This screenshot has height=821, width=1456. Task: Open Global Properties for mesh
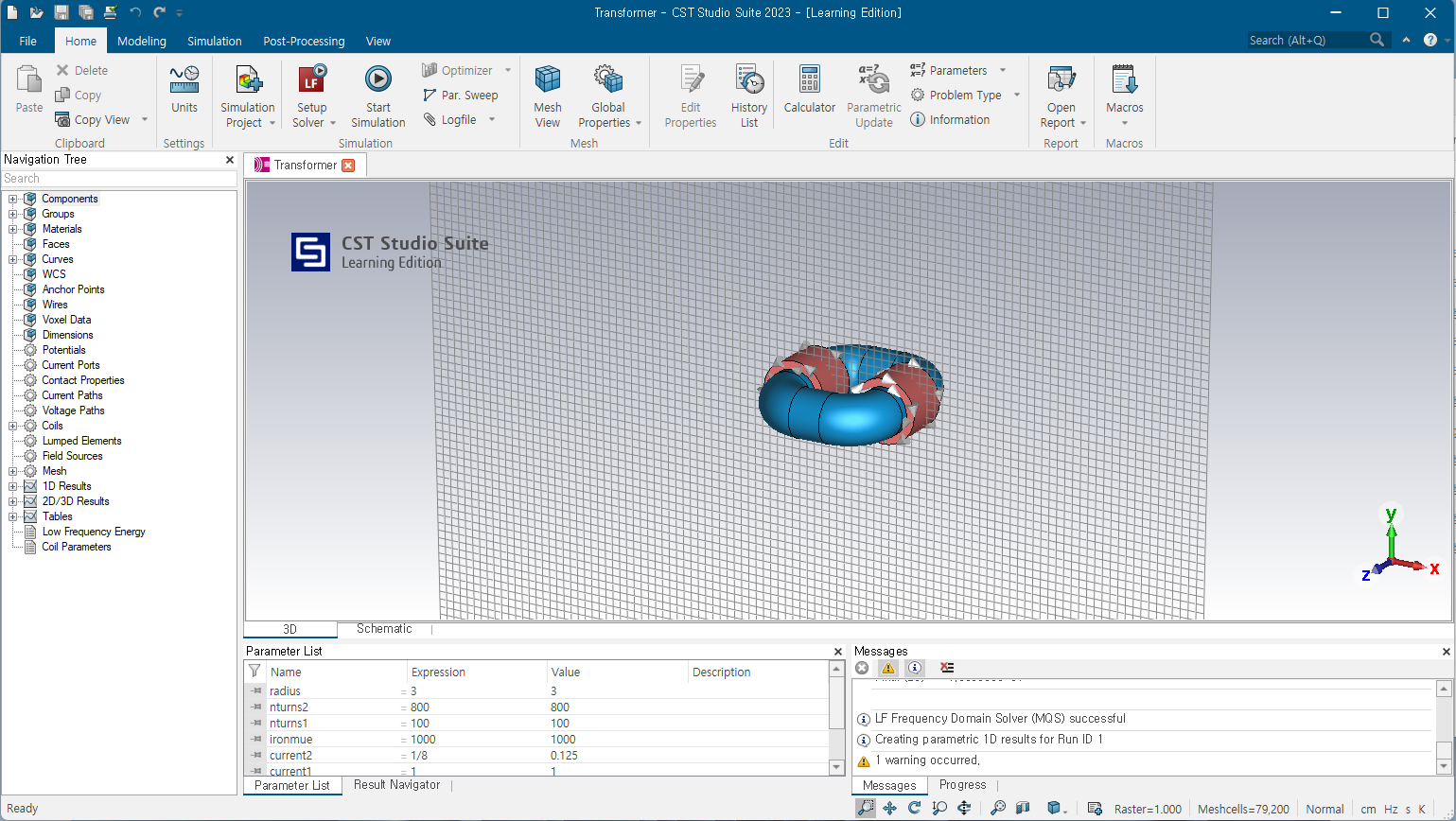(609, 96)
